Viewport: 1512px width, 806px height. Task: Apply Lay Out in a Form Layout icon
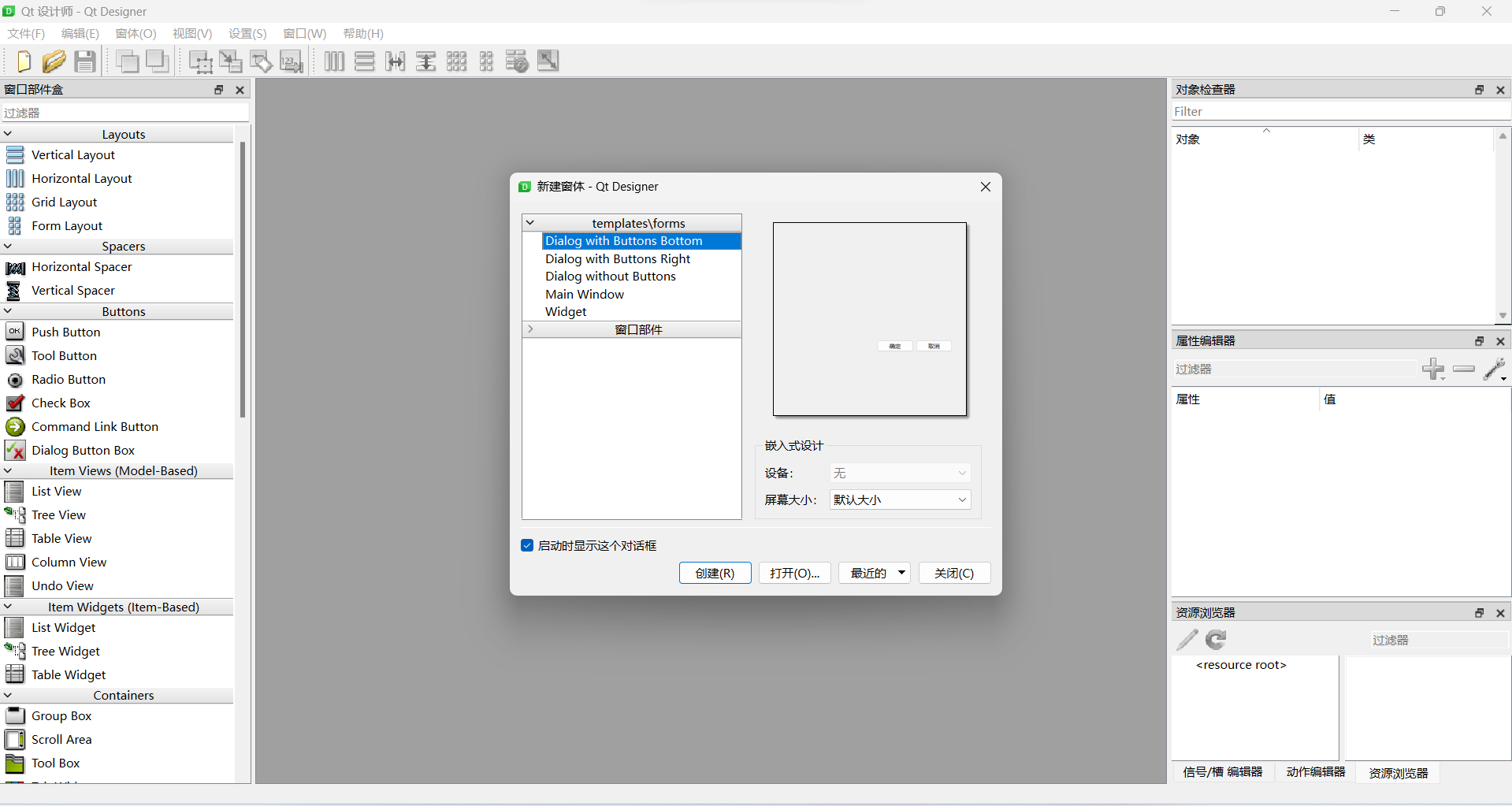pos(486,61)
